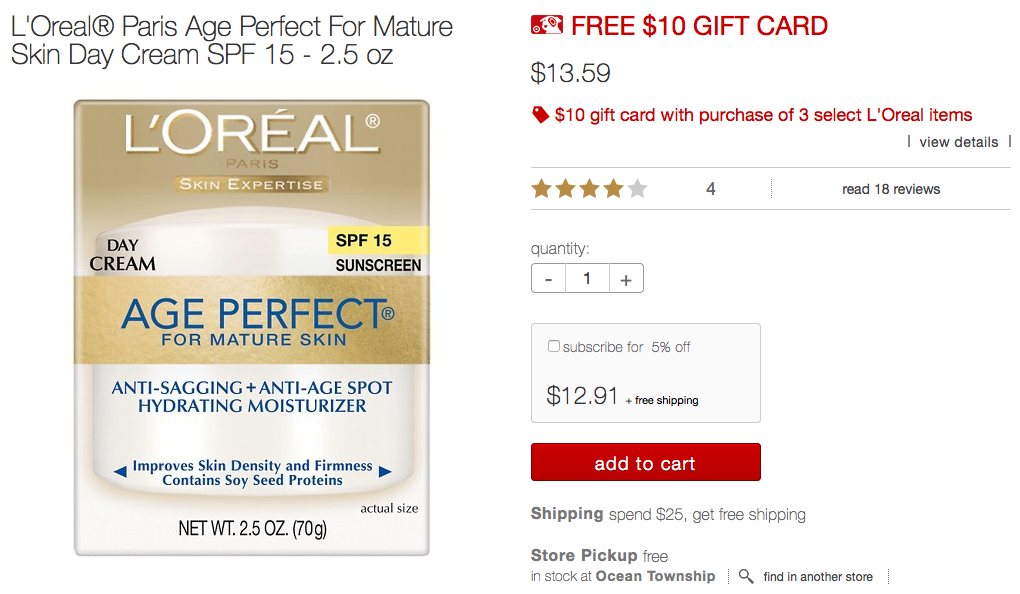Screen dimensions: 1020x594
Task: Increase quantity using the plus stepper
Action: point(626,278)
